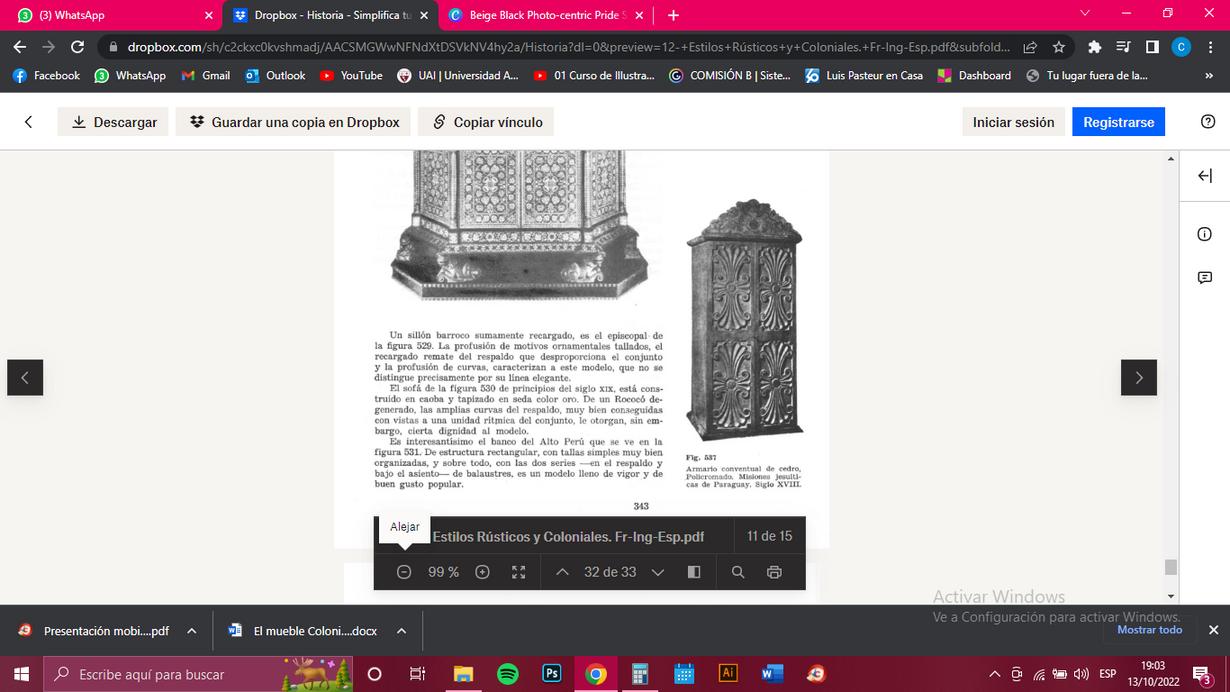Show the previous file in the folder
The height and width of the screenshot is (692, 1230).
point(25,377)
